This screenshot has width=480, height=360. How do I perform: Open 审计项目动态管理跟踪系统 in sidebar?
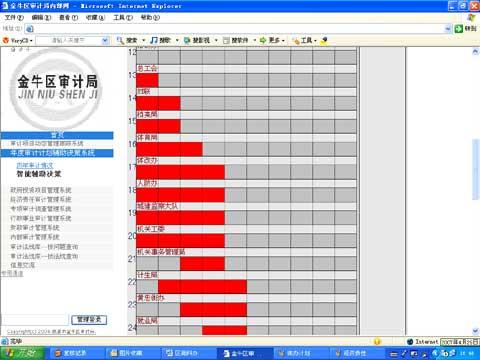coord(47,144)
